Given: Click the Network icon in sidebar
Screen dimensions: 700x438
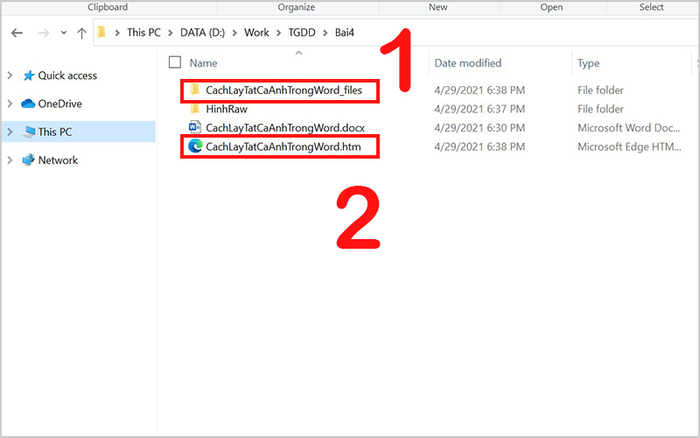Looking at the screenshot, I should [28, 159].
